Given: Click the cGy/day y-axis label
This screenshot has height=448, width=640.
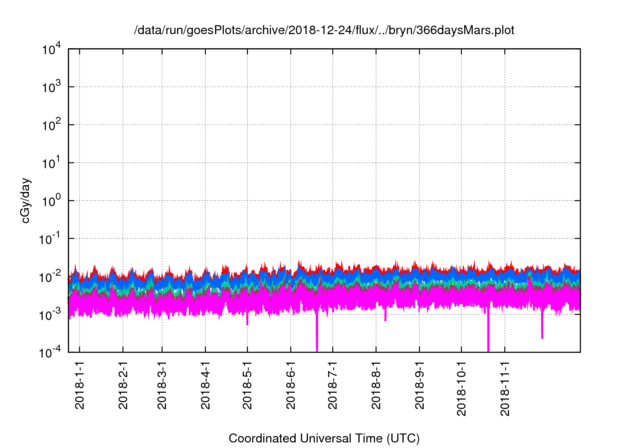Looking at the screenshot, I should [21, 200].
